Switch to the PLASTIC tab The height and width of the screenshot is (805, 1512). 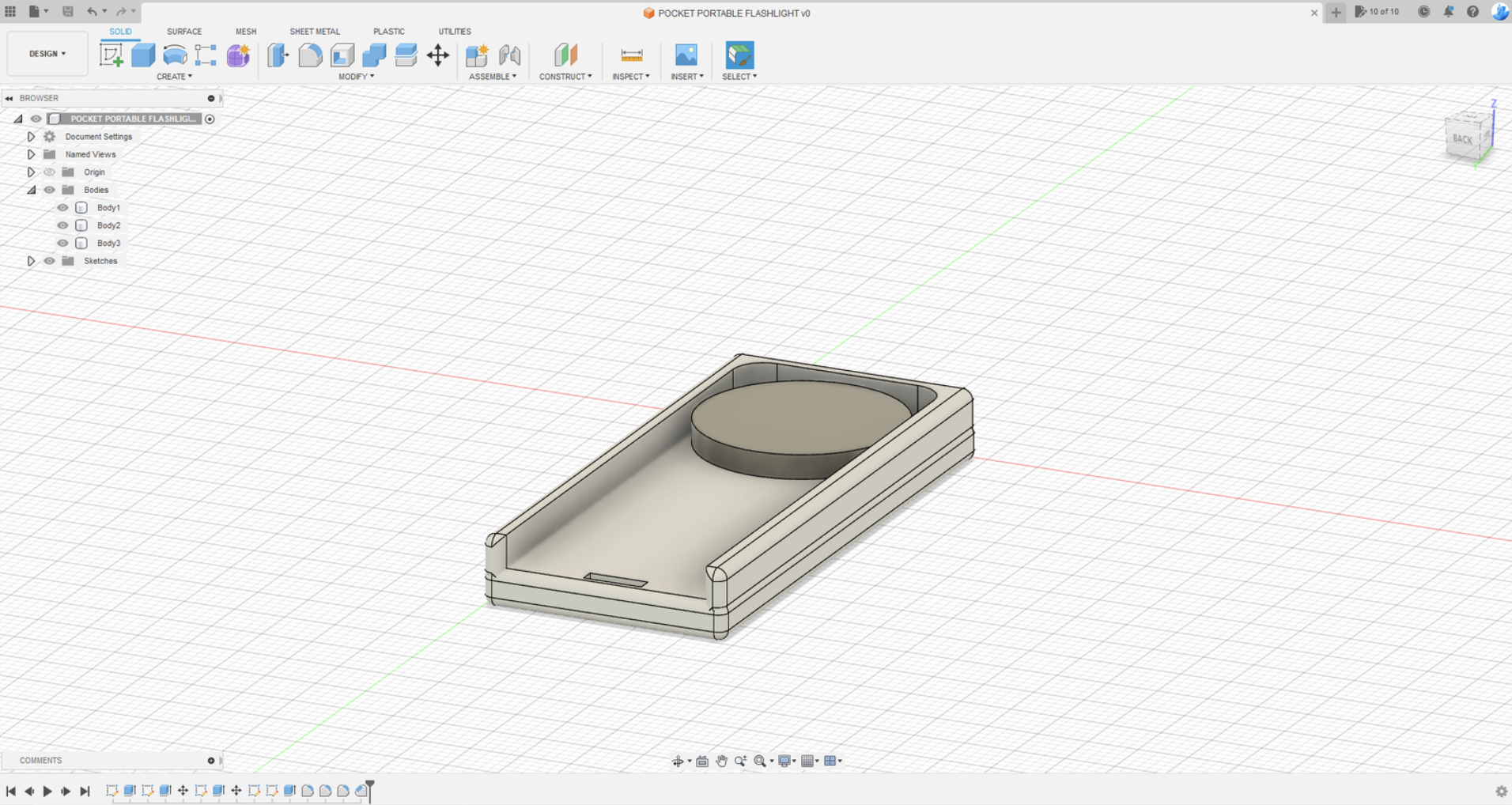point(389,32)
